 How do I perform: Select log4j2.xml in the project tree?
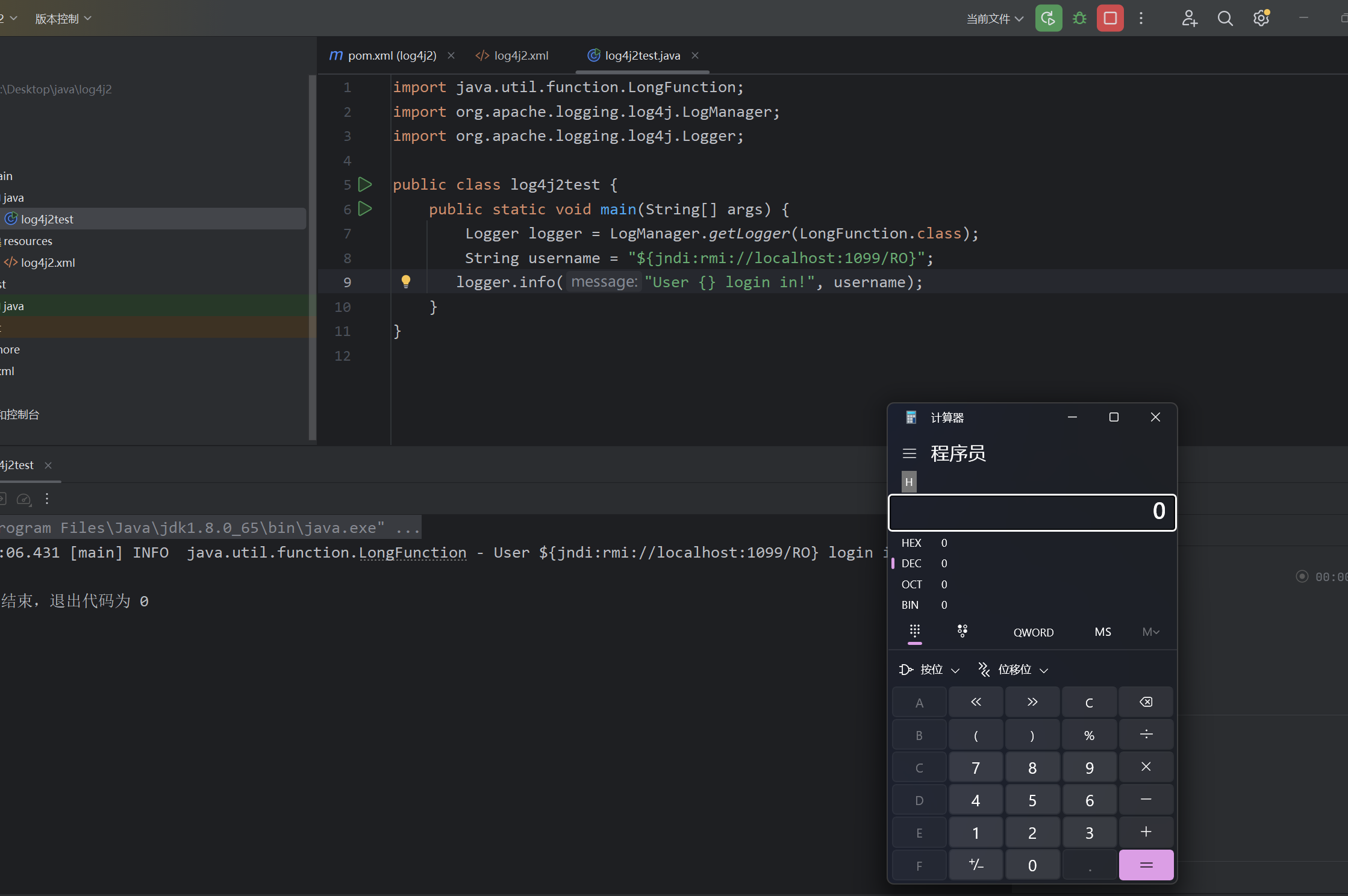point(48,263)
